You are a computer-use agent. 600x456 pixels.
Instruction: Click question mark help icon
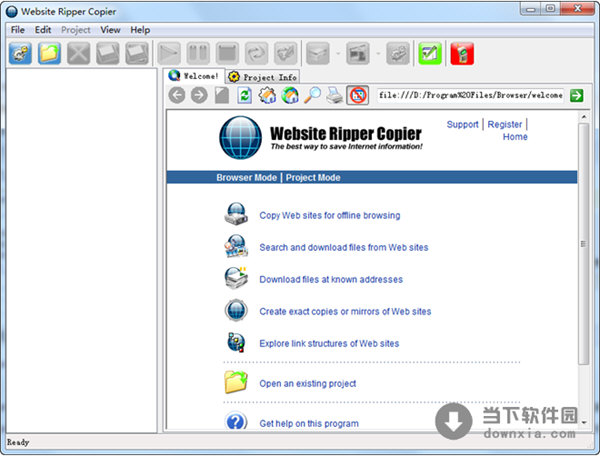(x=236, y=421)
